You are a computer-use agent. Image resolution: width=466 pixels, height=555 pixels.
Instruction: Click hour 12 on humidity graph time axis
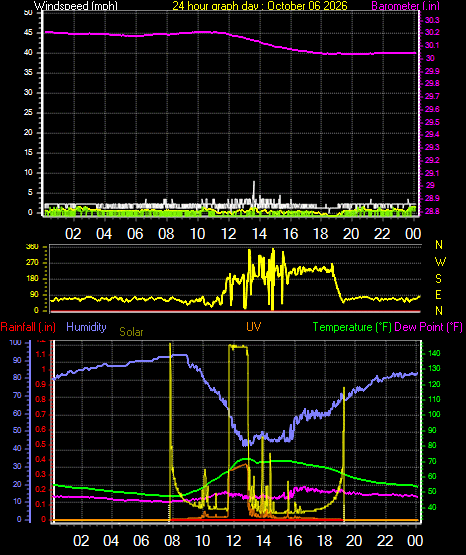[x=234, y=541]
